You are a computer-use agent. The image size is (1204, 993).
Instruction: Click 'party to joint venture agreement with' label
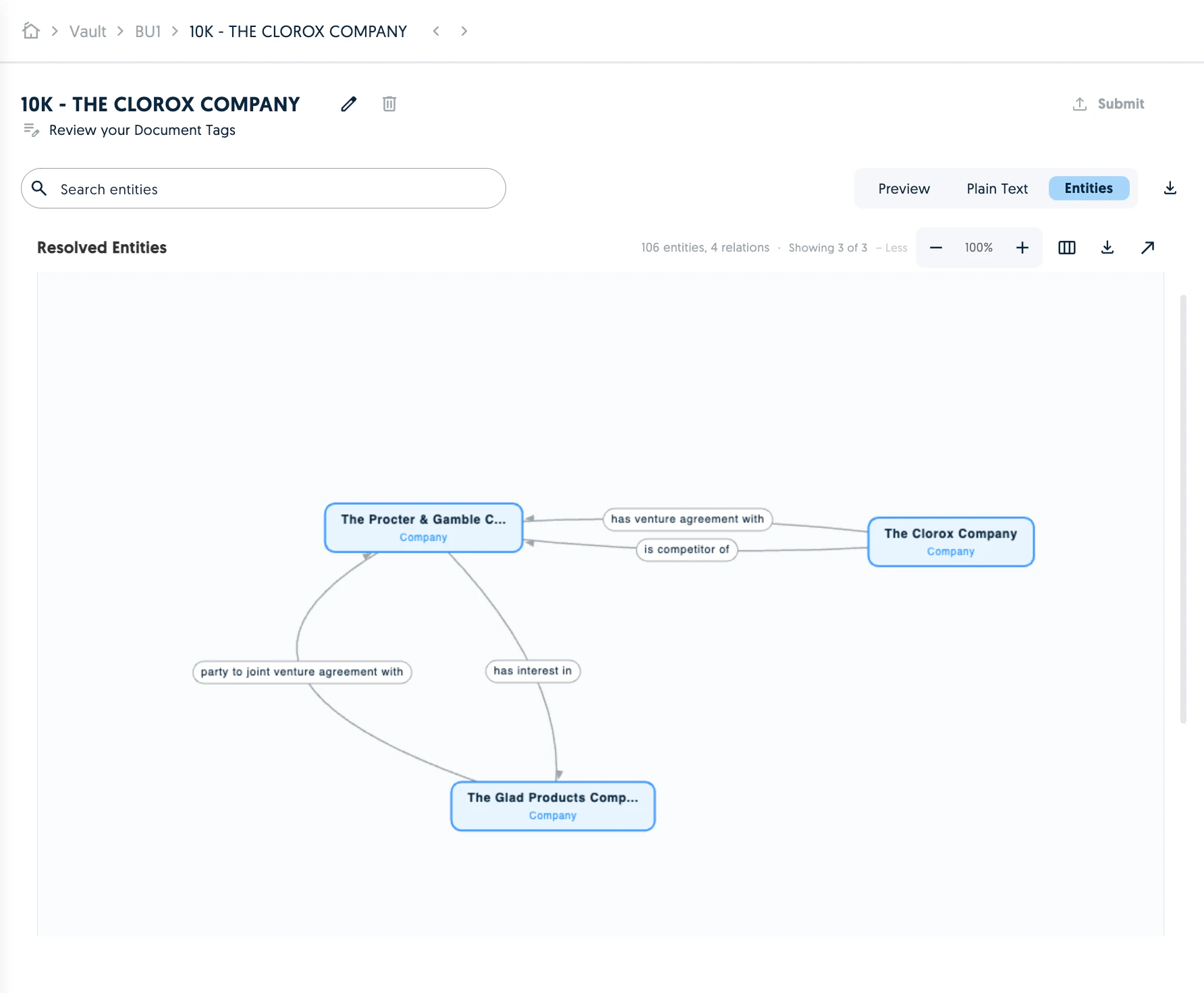(302, 672)
